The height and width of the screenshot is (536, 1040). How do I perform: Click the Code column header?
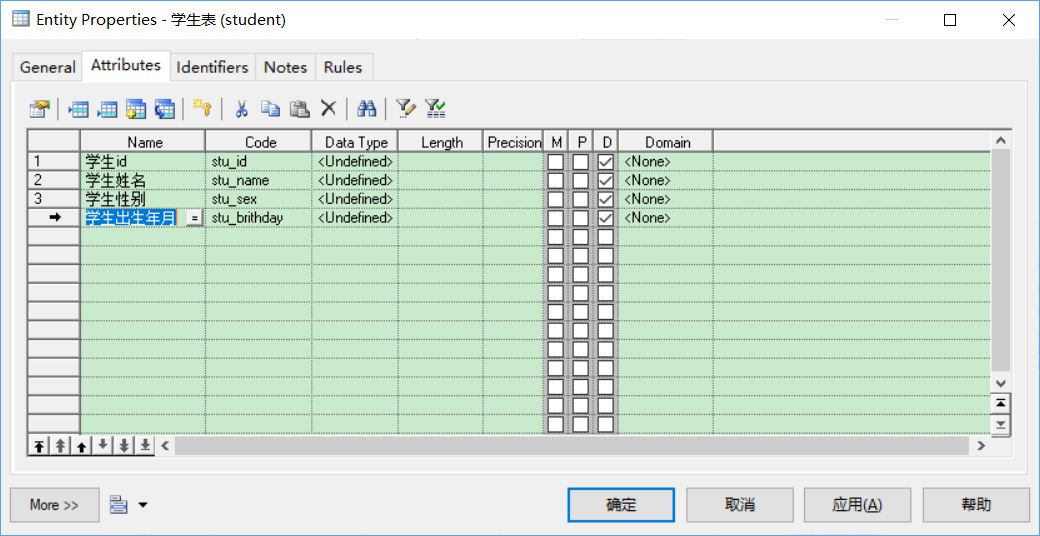[259, 142]
